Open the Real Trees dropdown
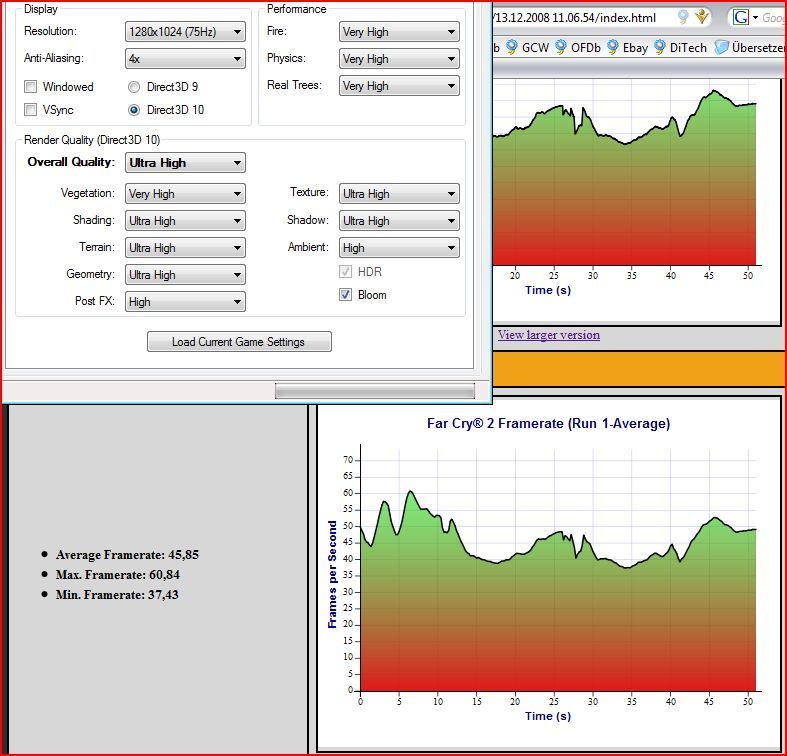 [399, 86]
